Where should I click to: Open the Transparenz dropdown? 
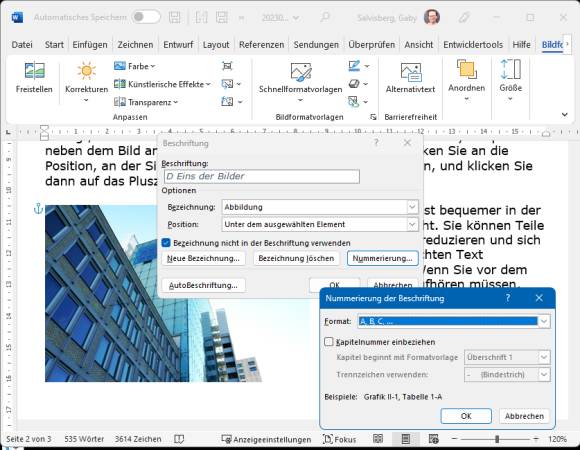[x=146, y=102]
